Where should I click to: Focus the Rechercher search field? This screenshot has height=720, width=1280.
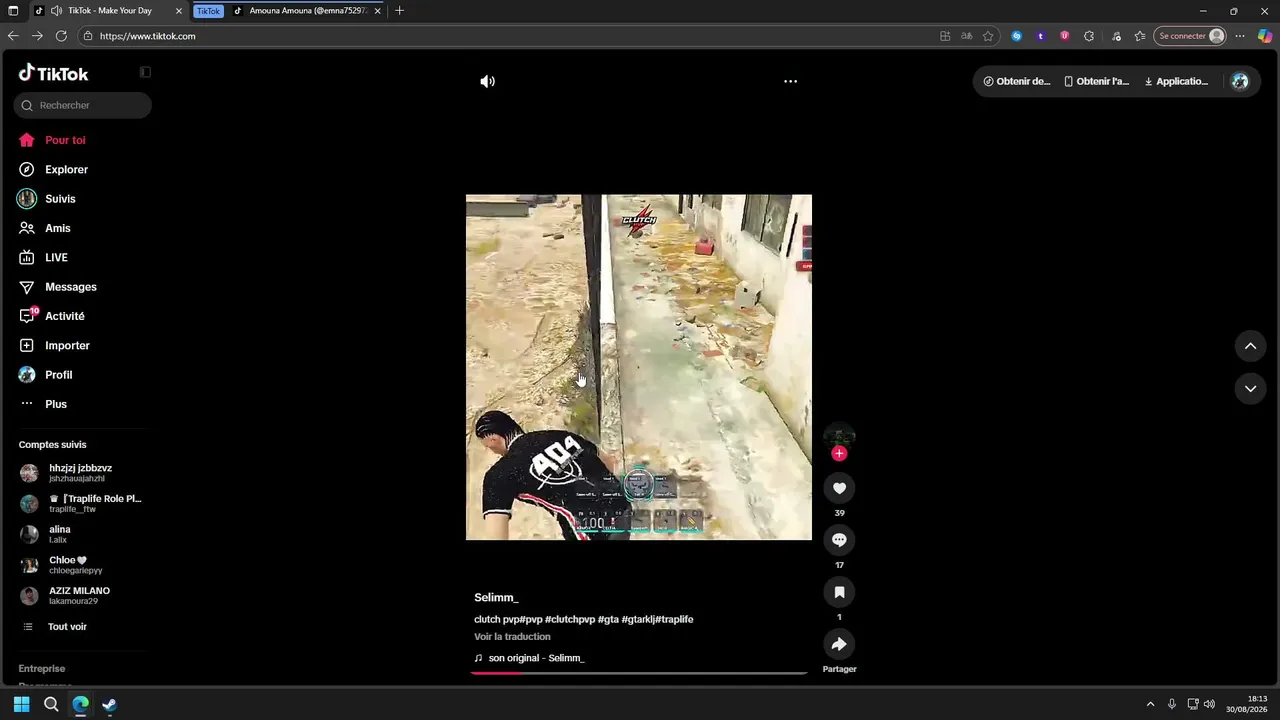coord(83,105)
